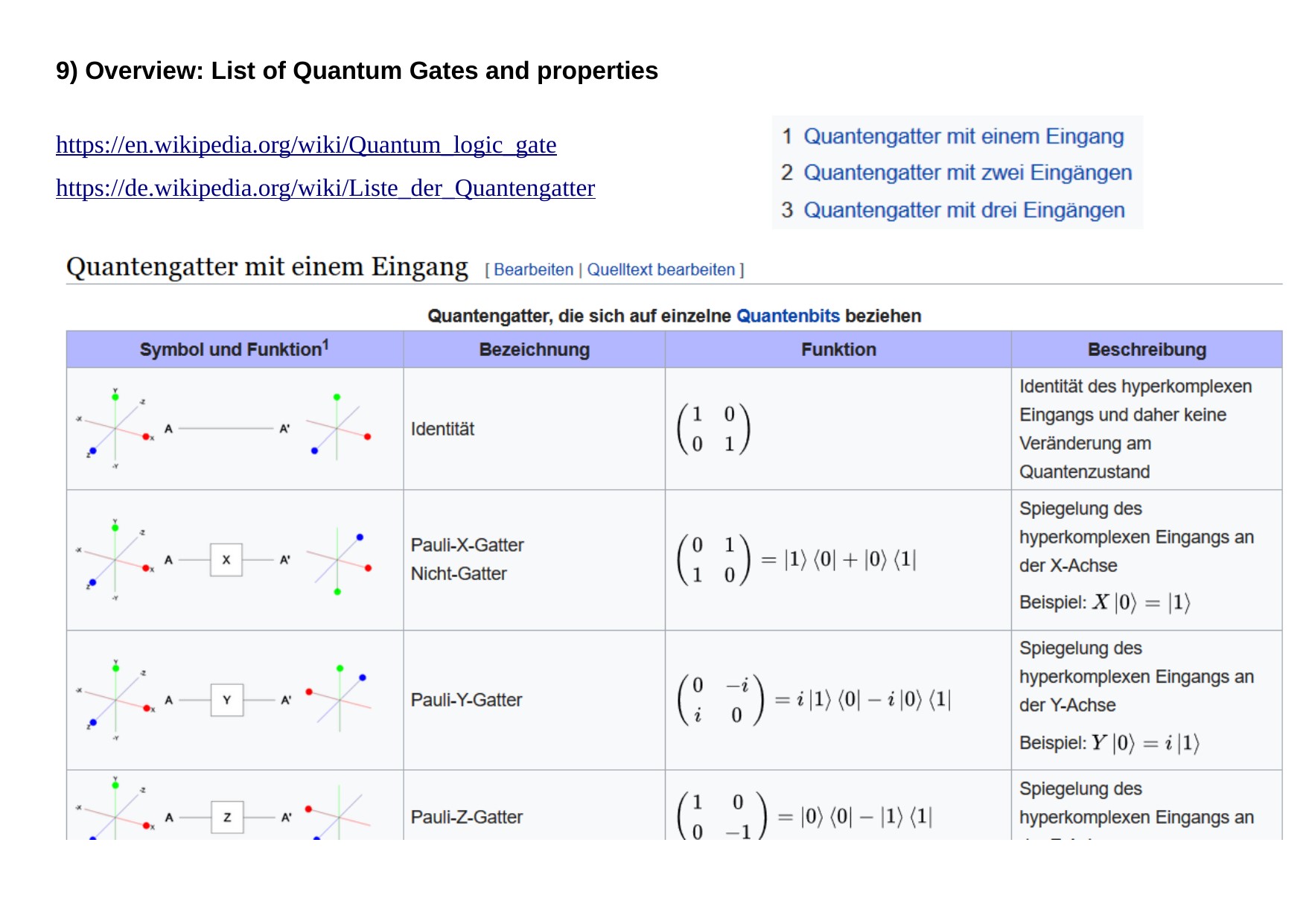This screenshot has height=924, width=1306.
Task: Click the Beschreibung column header
Action: (1147, 349)
